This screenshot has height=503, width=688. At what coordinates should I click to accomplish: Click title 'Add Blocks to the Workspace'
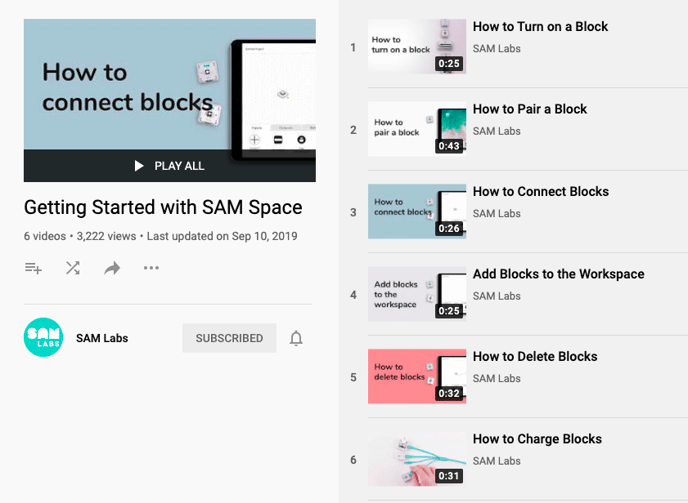point(559,274)
